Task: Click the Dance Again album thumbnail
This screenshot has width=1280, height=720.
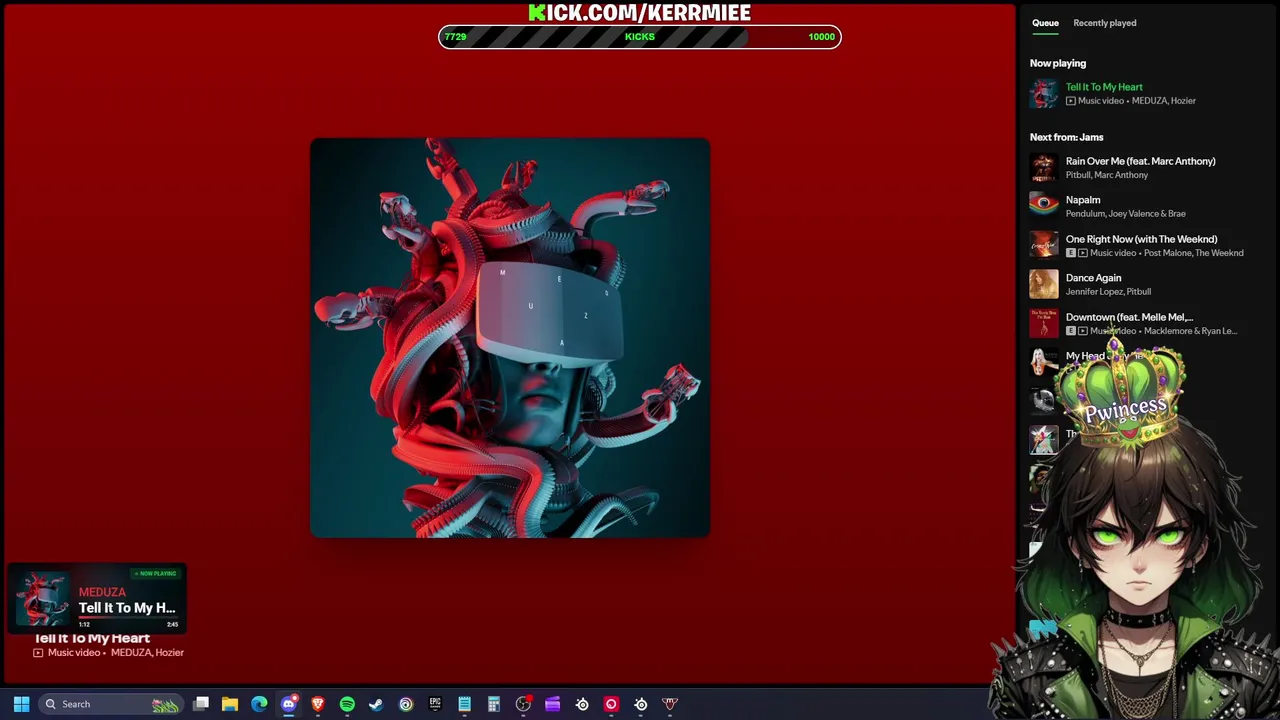Action: click(x=1044, y=284)
